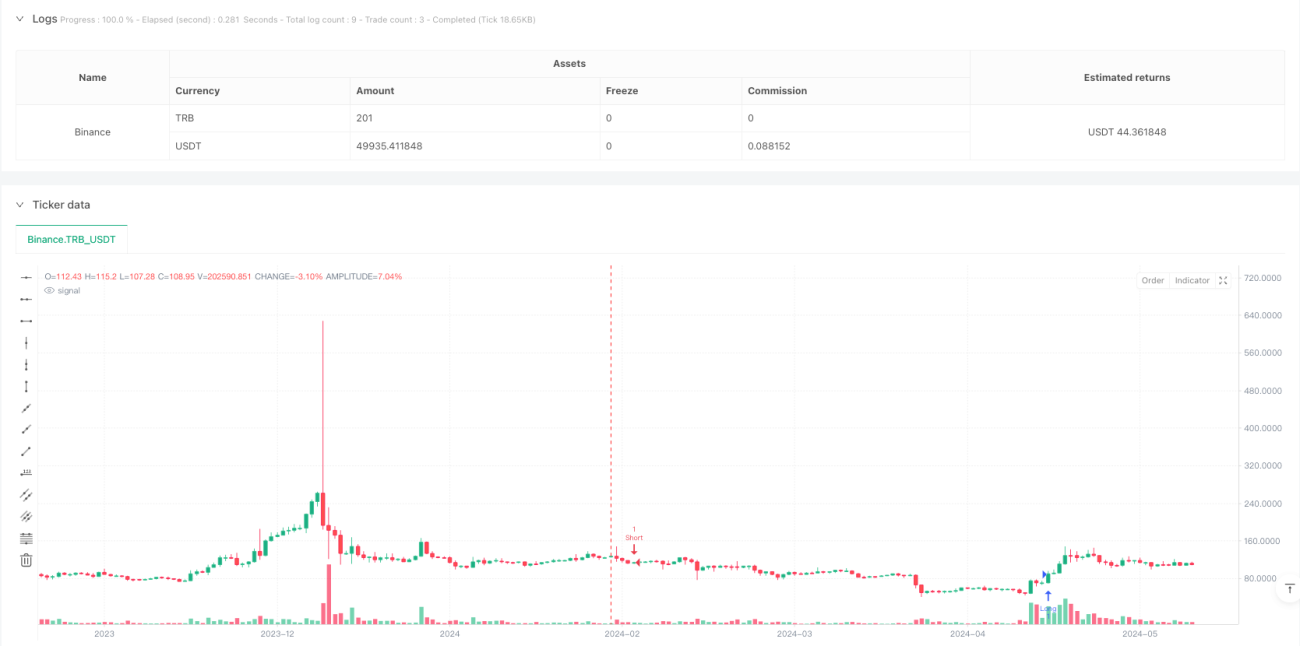Click the Order button on chart
Viewport: 1300px width, 646px height.
(1153, 281)
